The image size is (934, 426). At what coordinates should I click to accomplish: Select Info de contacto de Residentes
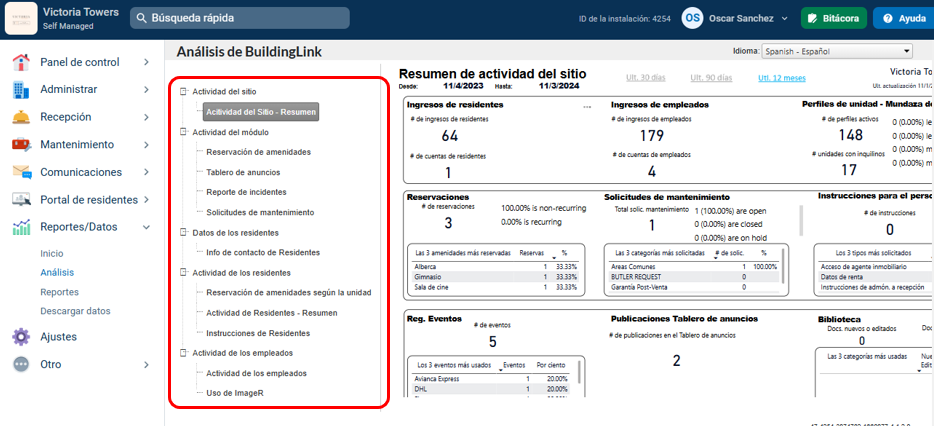[263, 252]
